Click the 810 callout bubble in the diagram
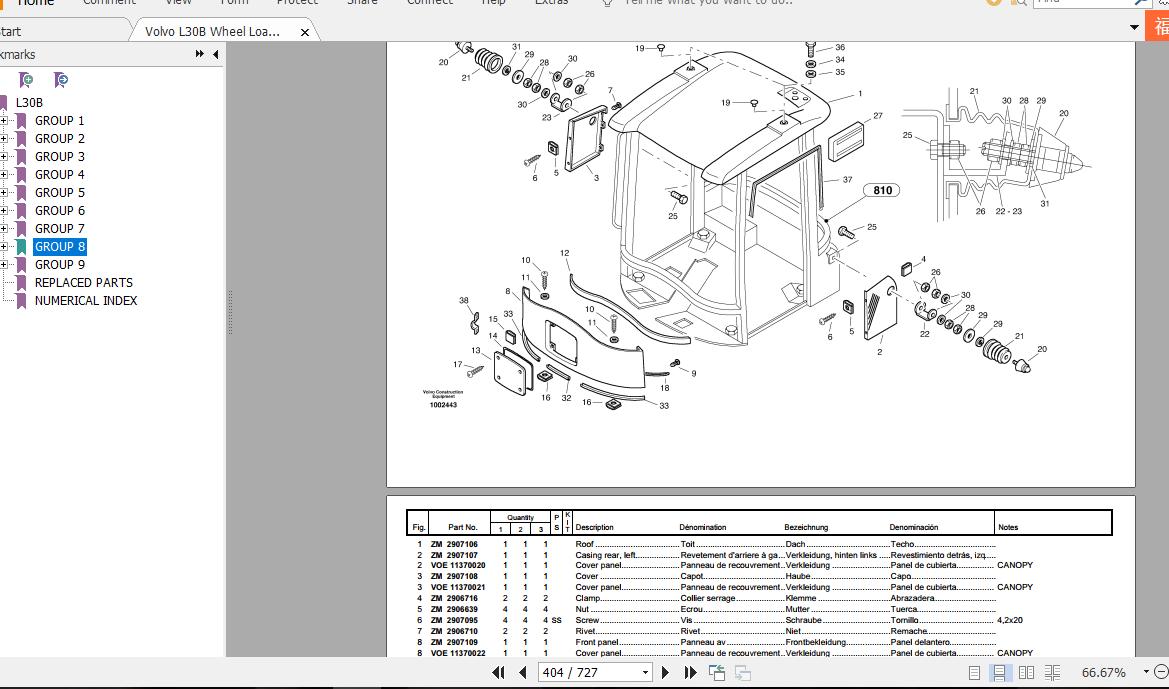Image resolution: width=1169 pixels, height=689 pixels. pyautogui.click(x=883, y=190)
